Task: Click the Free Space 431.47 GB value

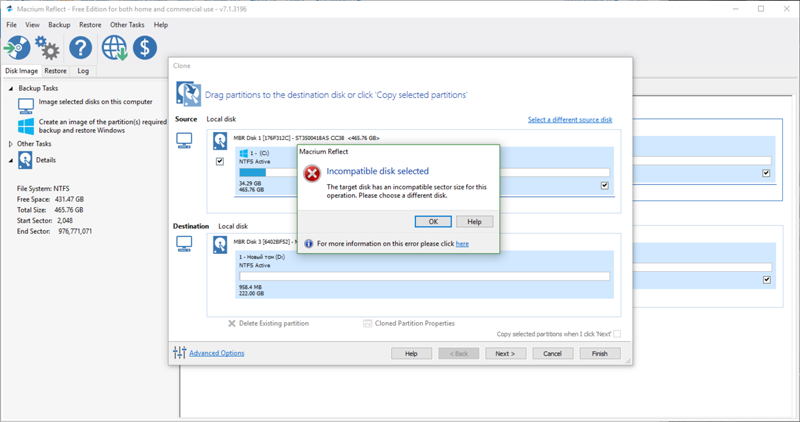Action: pyautogui.click(x=69, y=200)
